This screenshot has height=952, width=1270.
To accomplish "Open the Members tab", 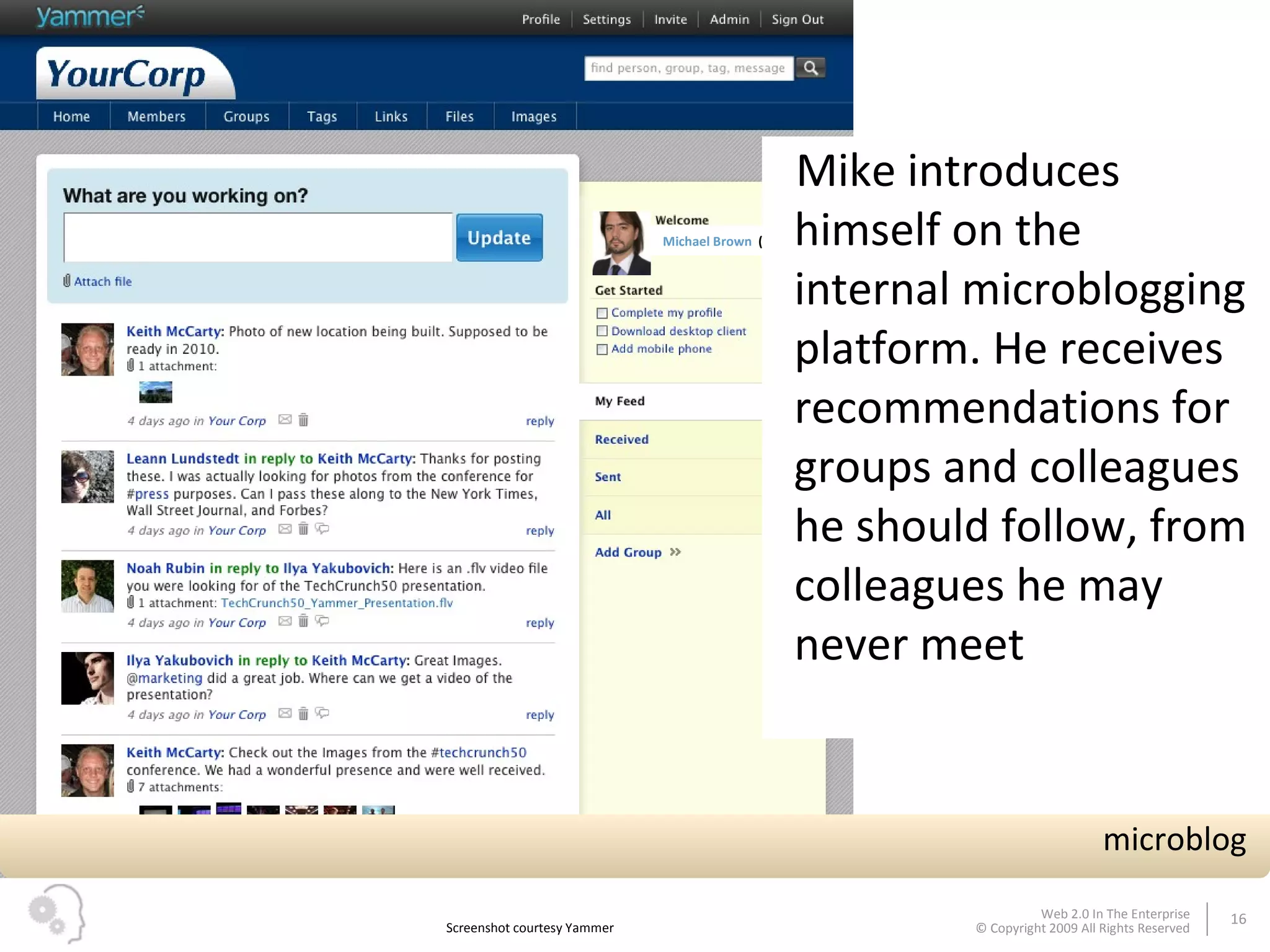I will pyautogui.click(x=157, y=117).
